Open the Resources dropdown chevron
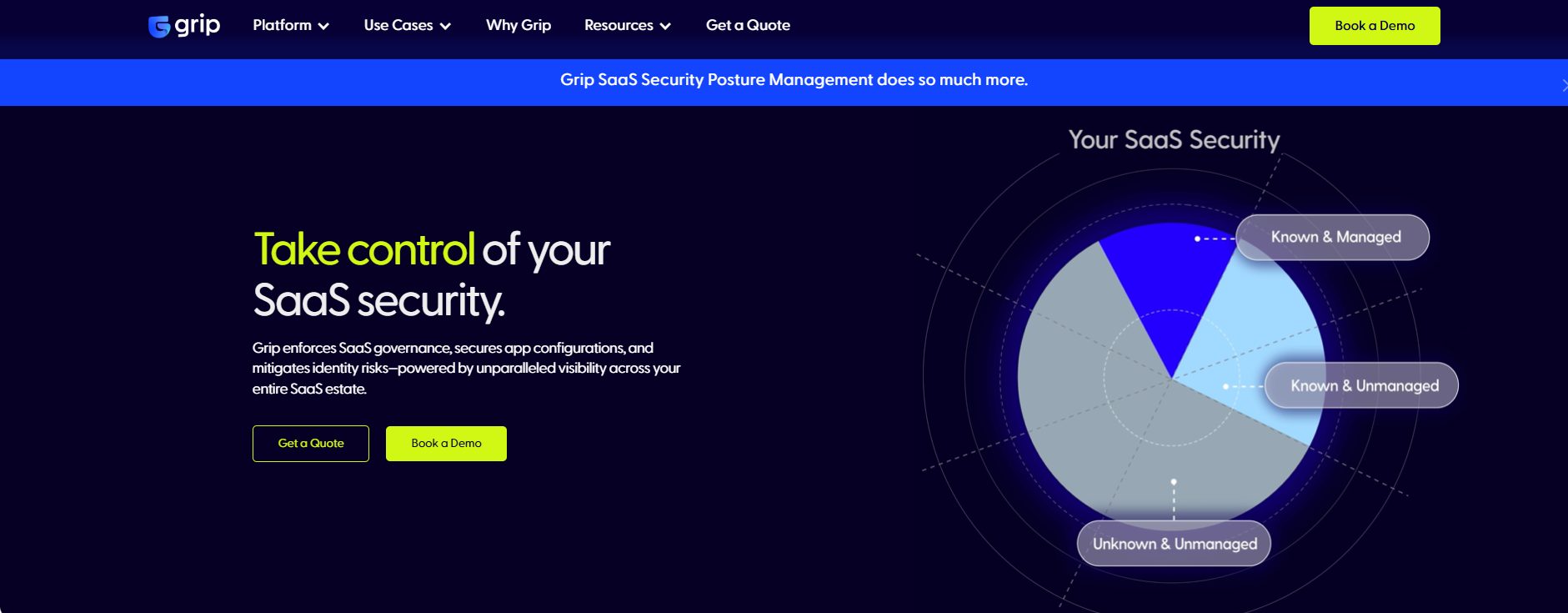1568x613 pixels. coord(665,27)
